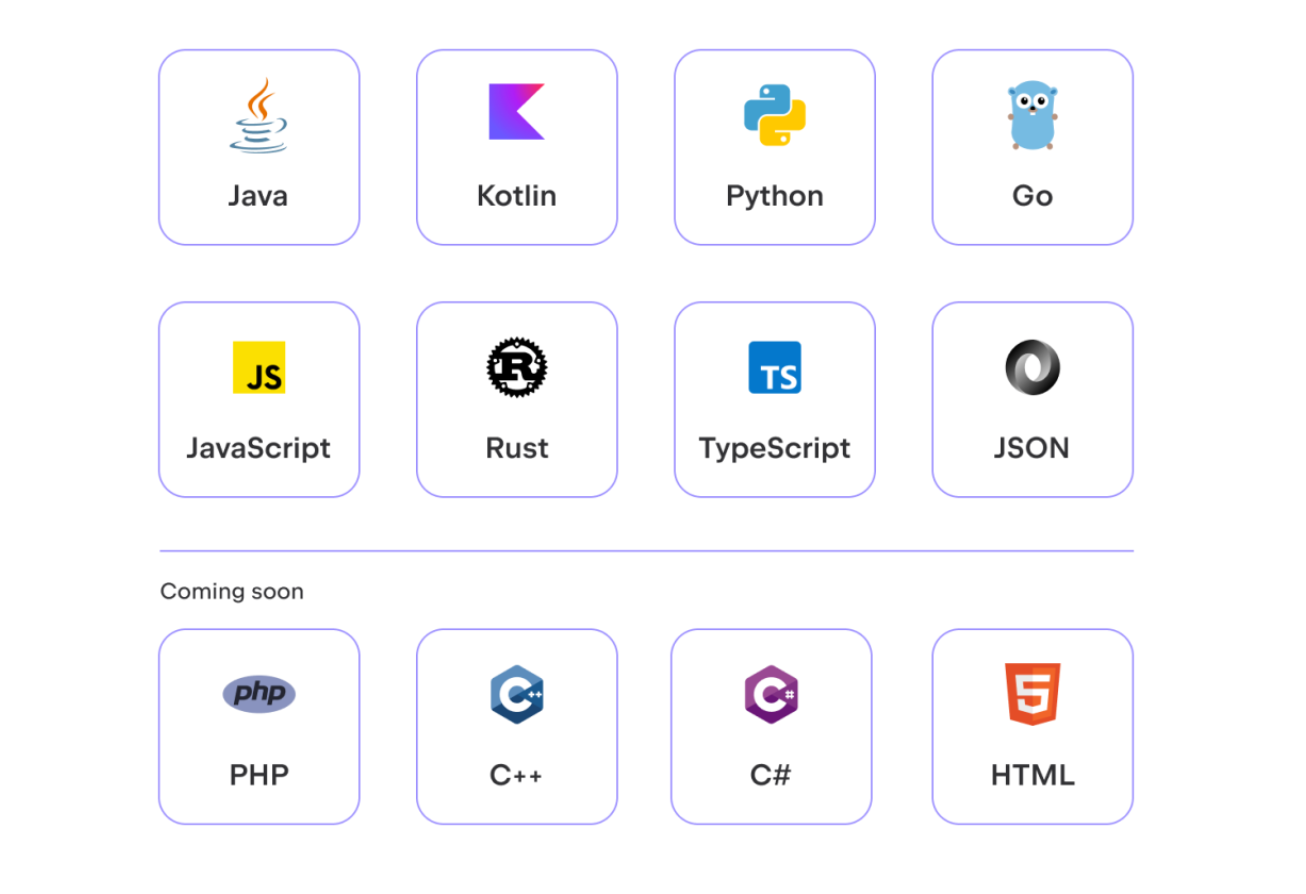Click the Coming soon heading
Screen dimensions: 1306x894
pyautogui.click(x=232, y=591)
